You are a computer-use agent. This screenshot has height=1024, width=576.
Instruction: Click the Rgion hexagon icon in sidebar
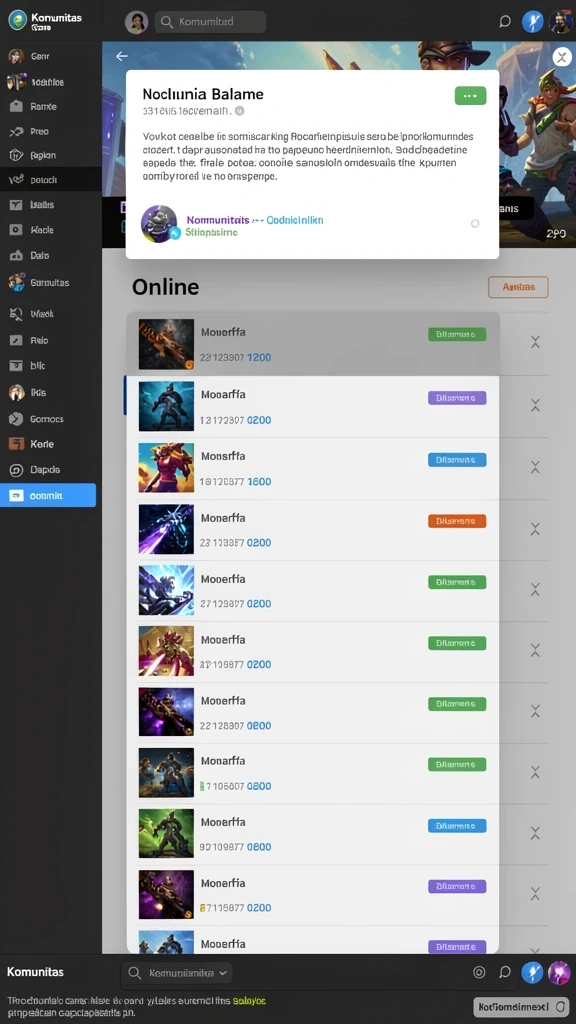click(x=16, y=155)
